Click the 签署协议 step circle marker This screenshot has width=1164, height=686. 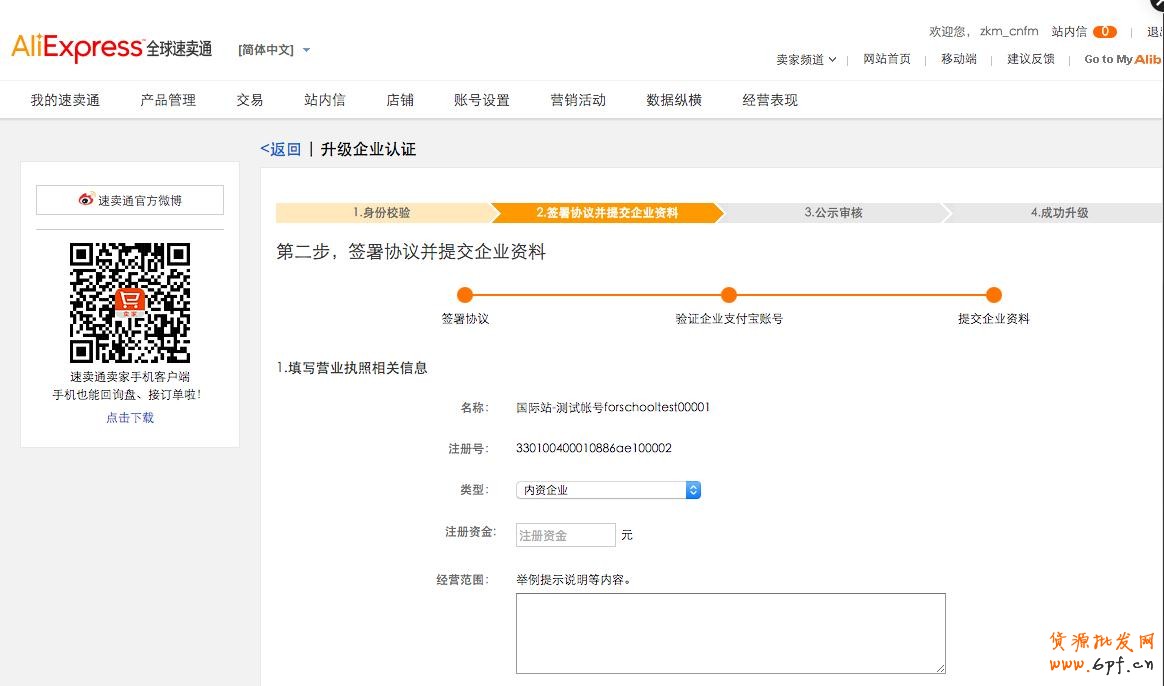pyautogui.click(x=464, y=295)
